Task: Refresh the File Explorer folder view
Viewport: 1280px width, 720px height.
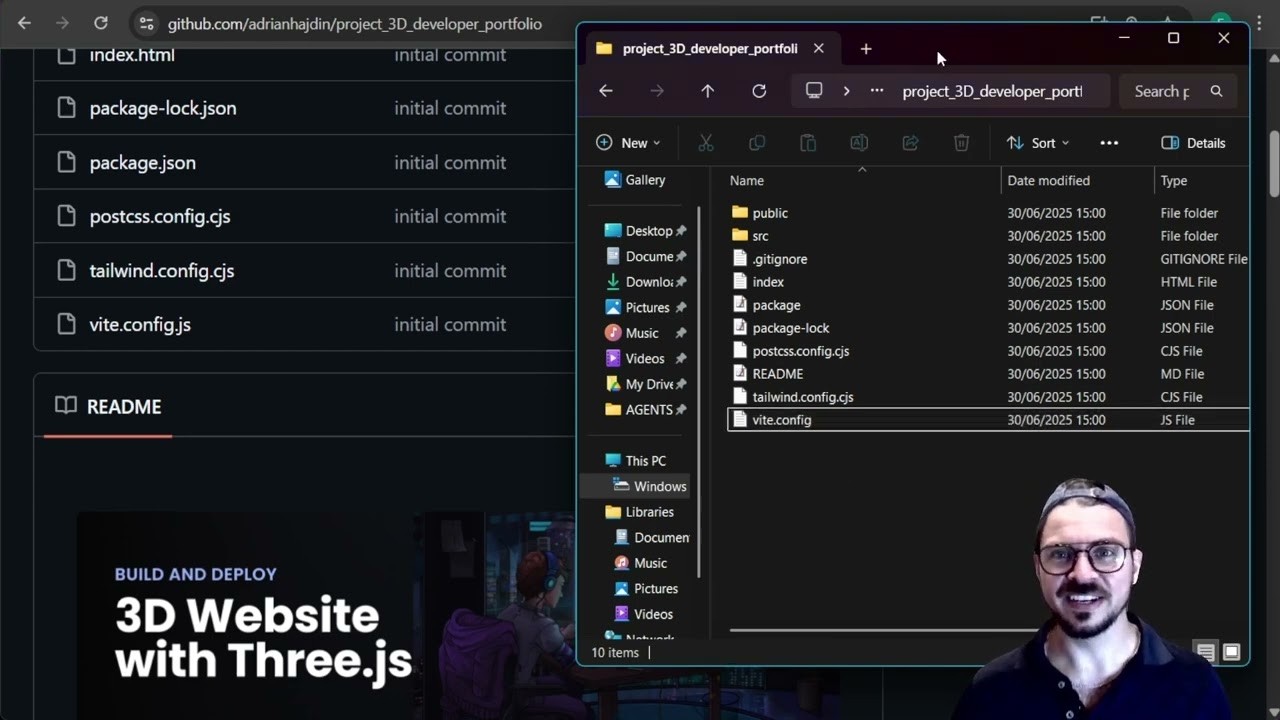Action: (x=759, y=91)
